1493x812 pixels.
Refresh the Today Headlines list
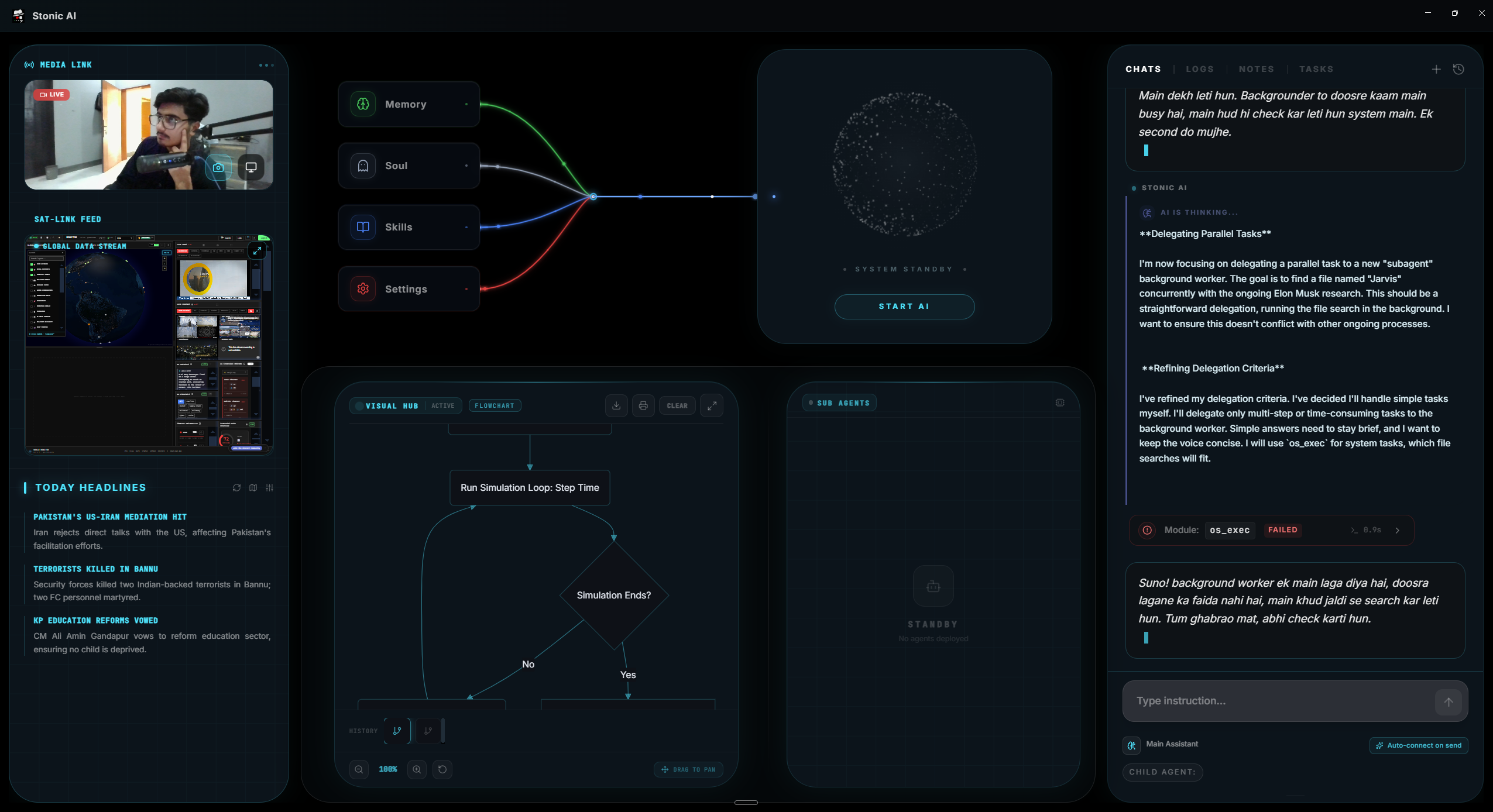[x=236, y=487]
